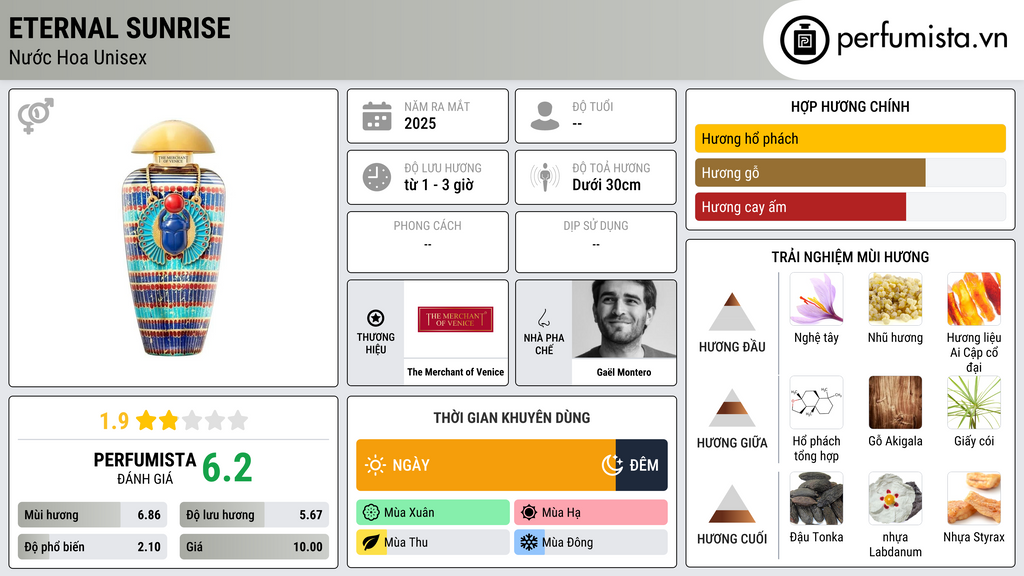Click the Hợp hương chính heading

[850, 106]
